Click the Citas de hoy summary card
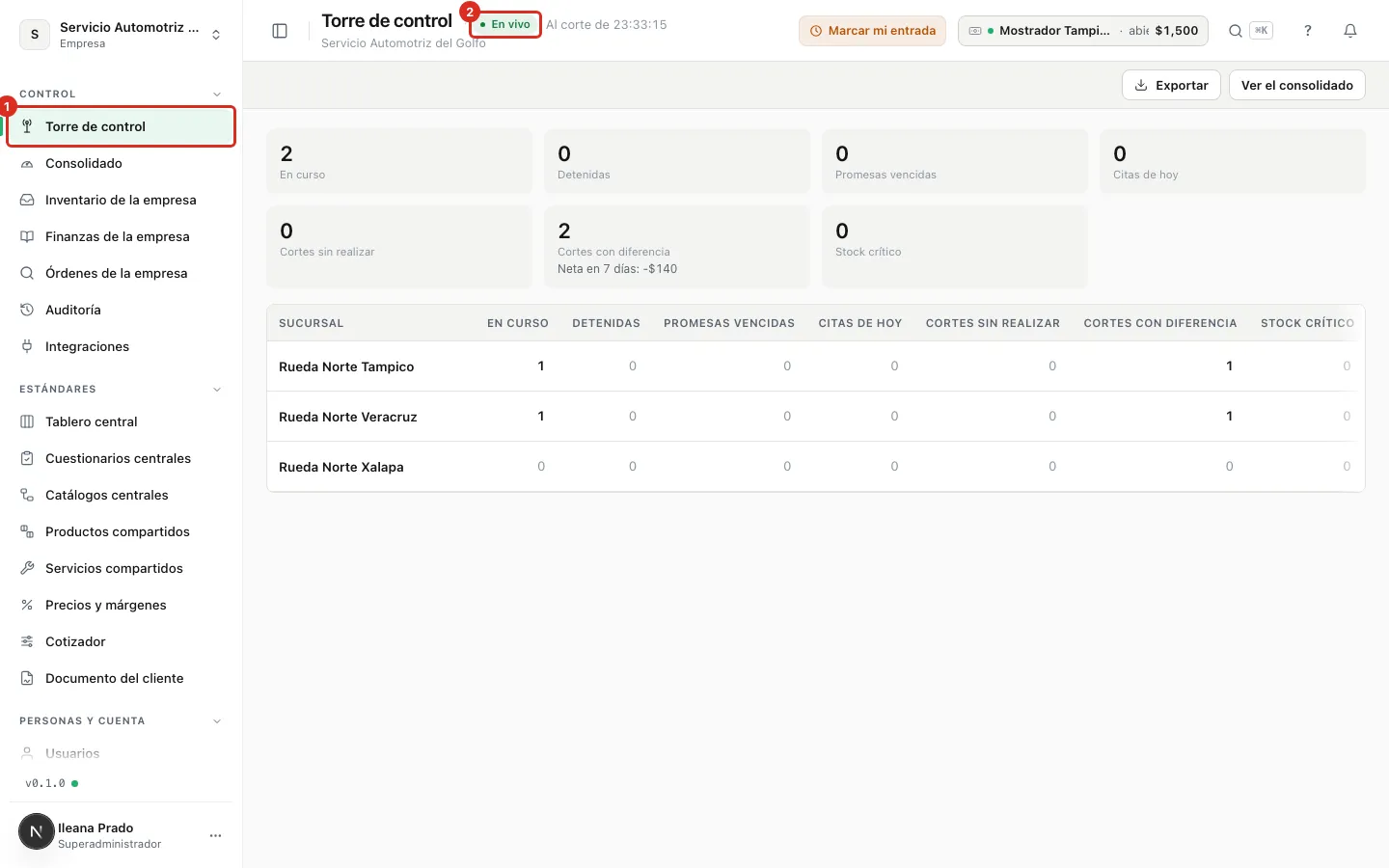The height and width of the screenshot is (868, 1389). tap(1233, 161)
